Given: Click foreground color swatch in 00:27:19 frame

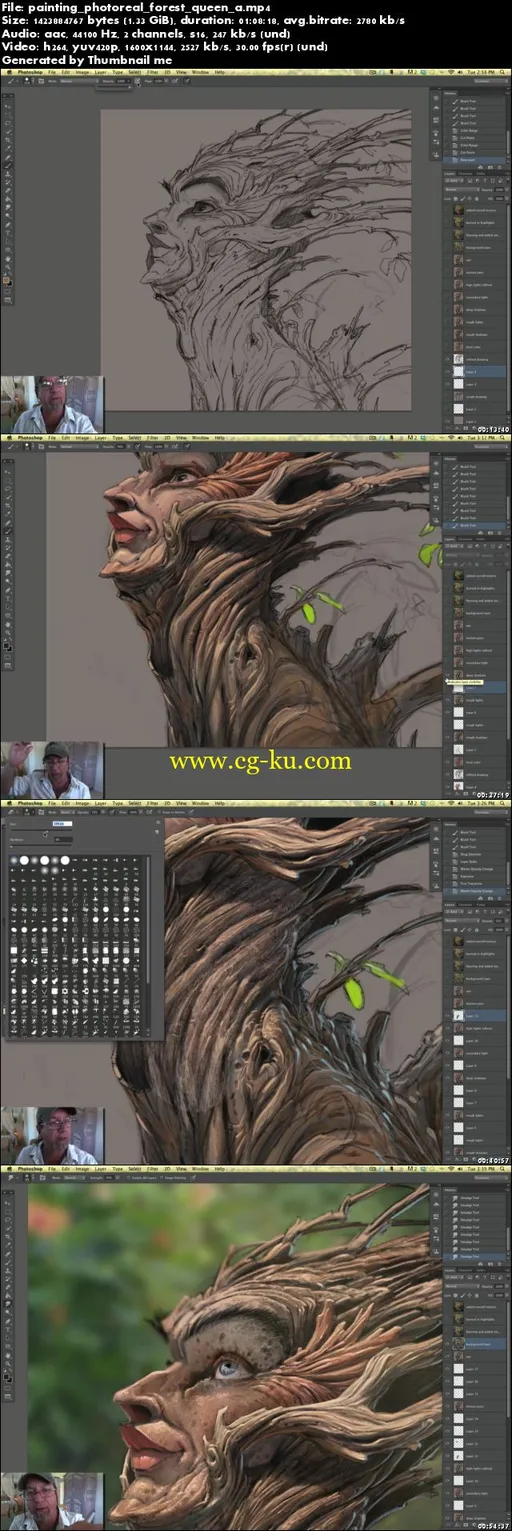Looking at the screenshot, I should pyautogui.click(x=7, y=645).
